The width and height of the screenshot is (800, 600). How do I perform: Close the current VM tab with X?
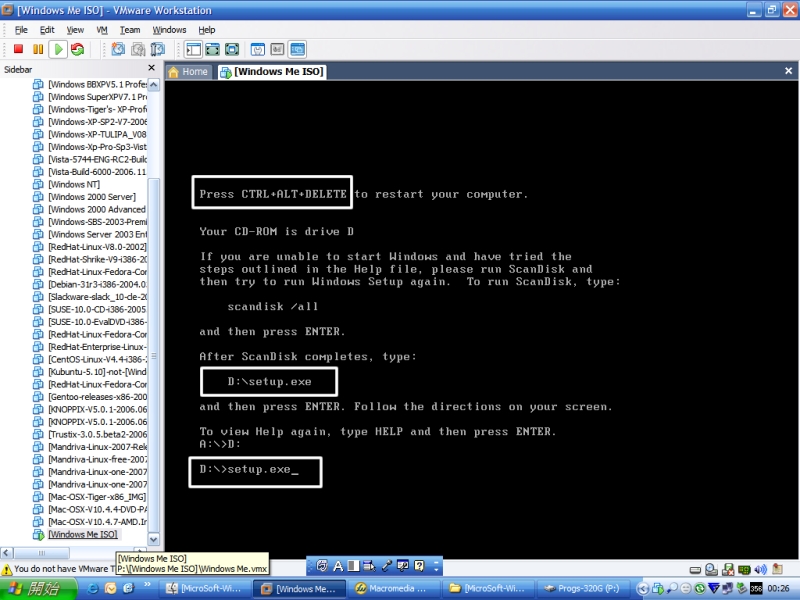pyautogui.click(x=788, y=71)
